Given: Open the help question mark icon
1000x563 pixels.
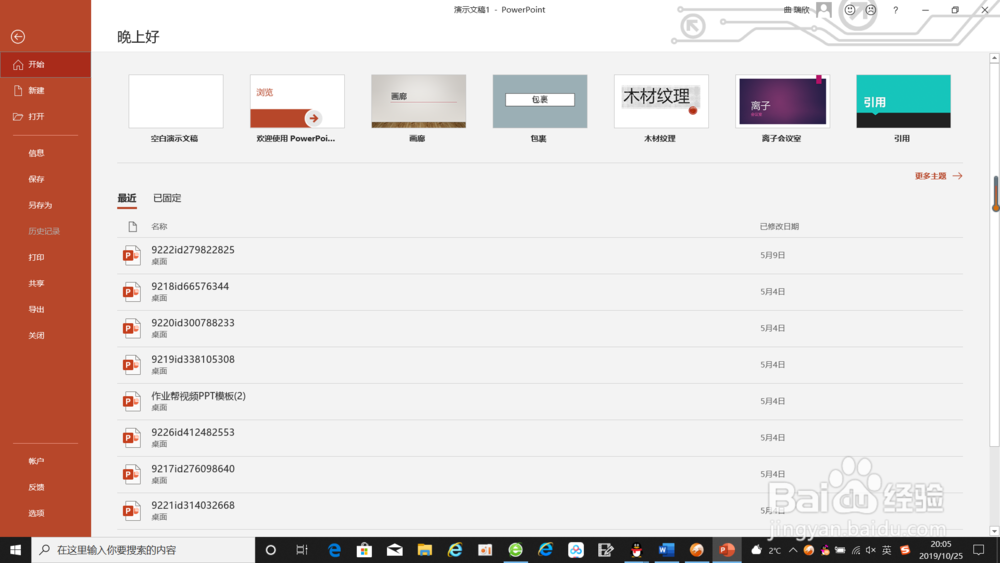Looking at the screenshot, I should point(895,10).
